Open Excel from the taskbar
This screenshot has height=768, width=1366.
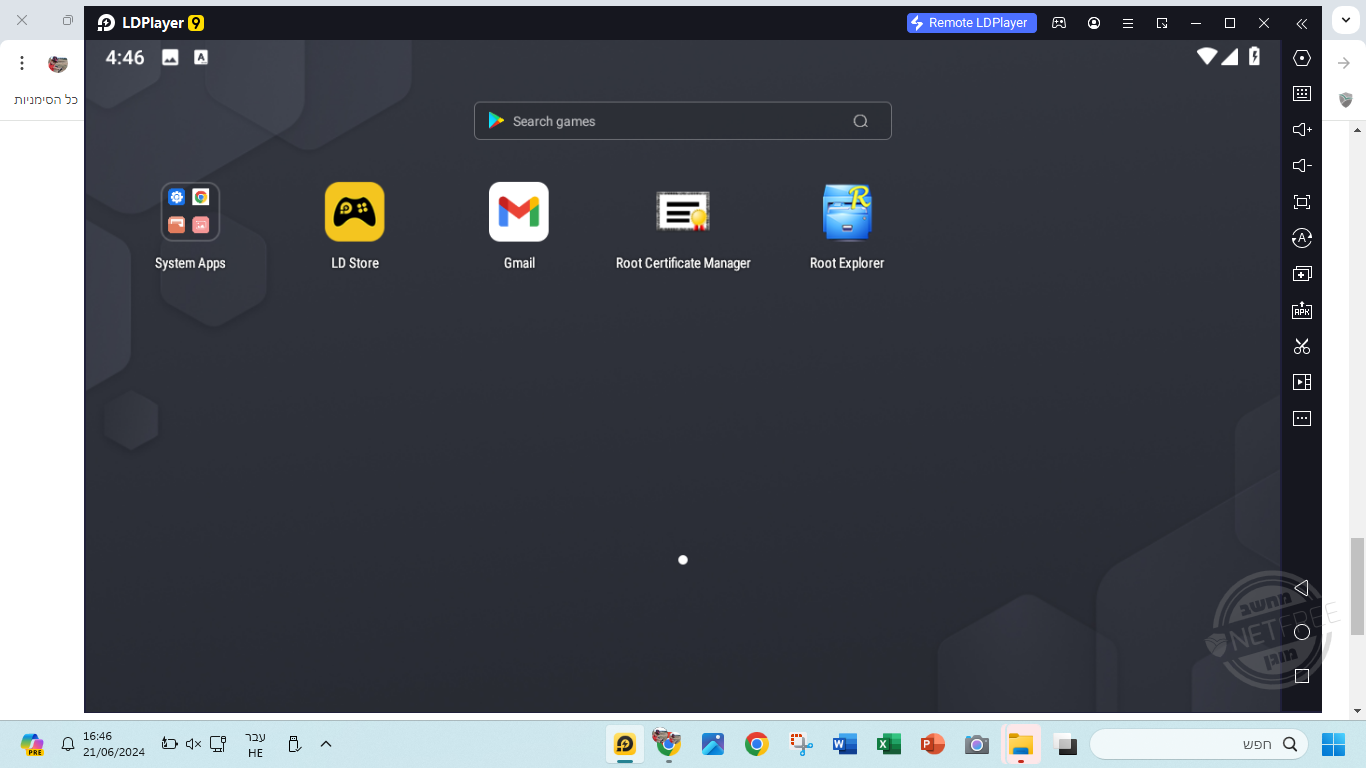(889, 744)
